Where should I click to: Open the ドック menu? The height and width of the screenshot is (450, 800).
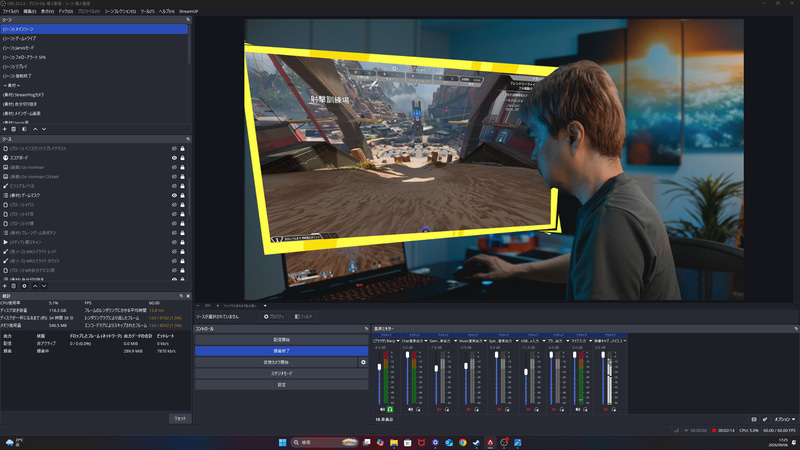[x=66, y=11]
